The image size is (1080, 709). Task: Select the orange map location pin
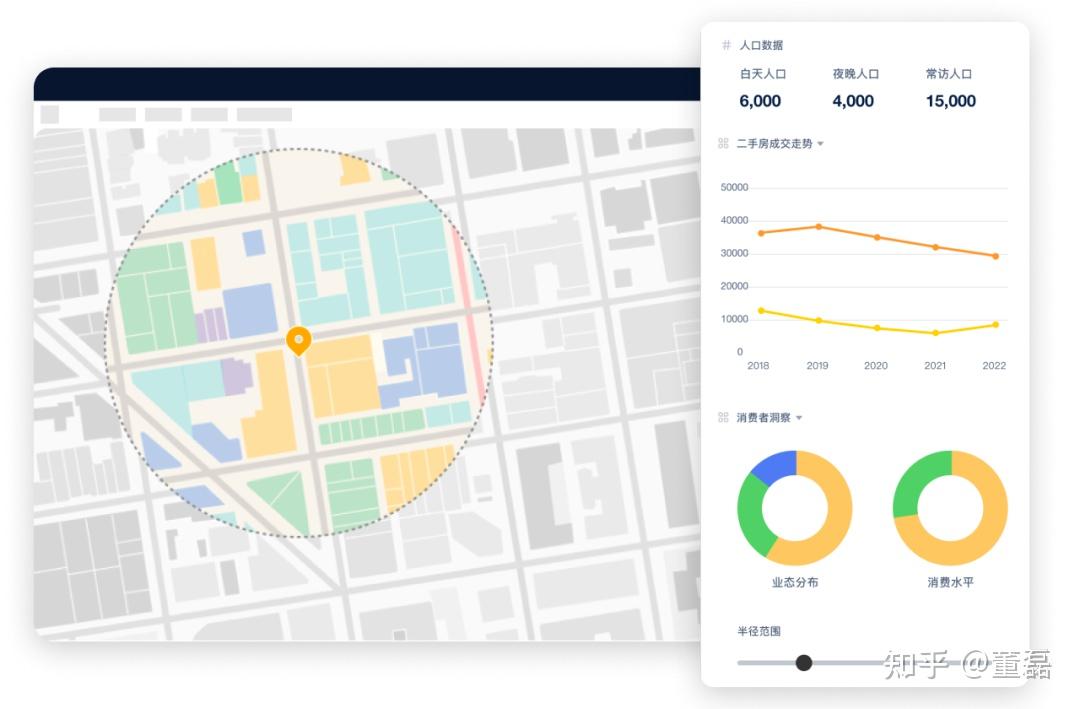(x=298, y=340)
